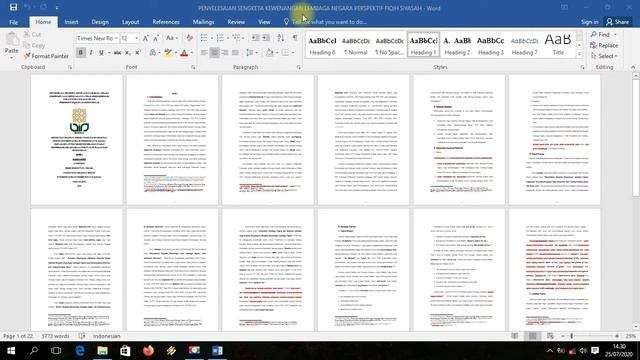Toggle Print Layout view in status bar
The image size is (640, 360).
(x=533, y=336)
